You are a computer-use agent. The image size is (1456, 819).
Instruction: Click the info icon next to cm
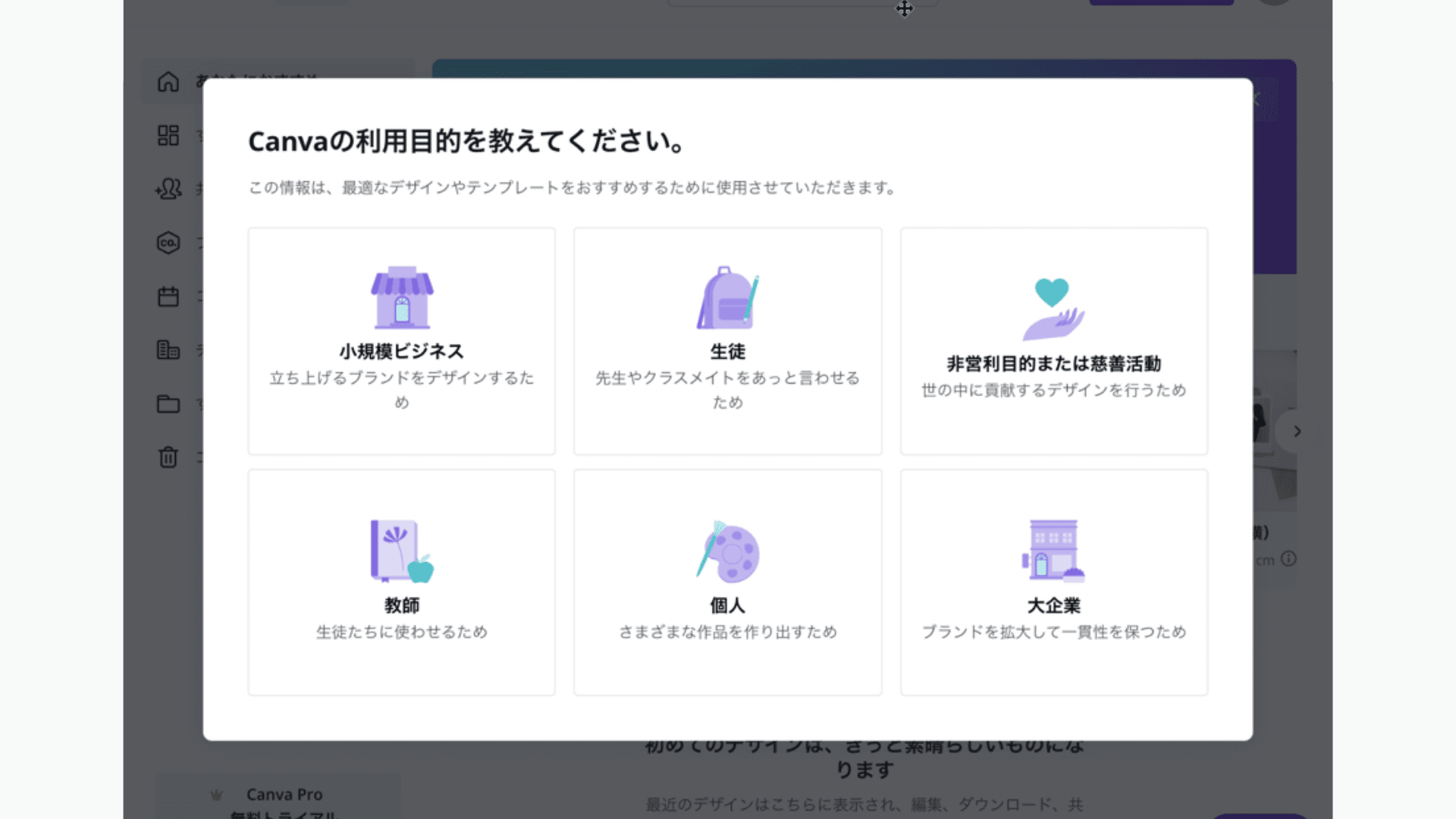point(1288,559)
